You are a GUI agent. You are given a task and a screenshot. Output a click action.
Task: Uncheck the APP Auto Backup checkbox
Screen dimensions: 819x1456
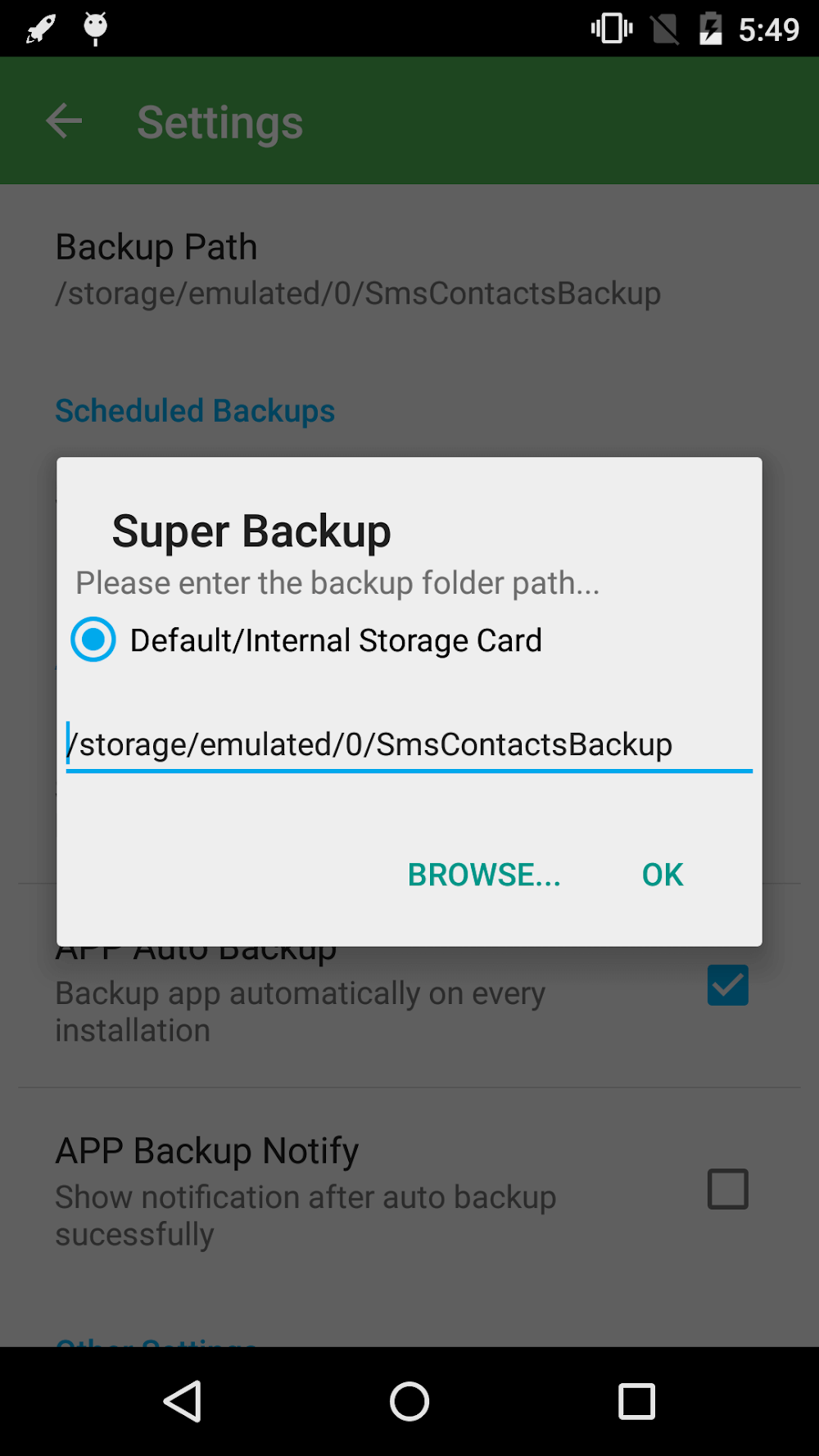point(727,985)
